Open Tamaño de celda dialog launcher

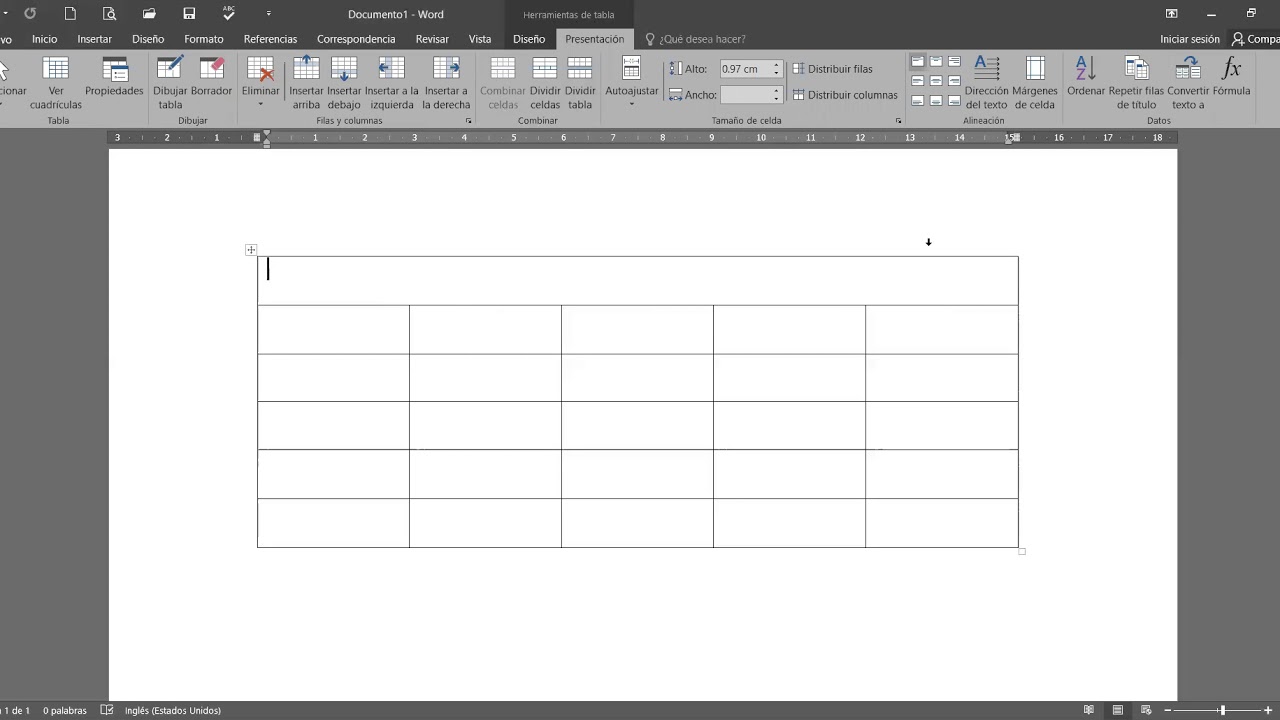click(x=898, y=121)
